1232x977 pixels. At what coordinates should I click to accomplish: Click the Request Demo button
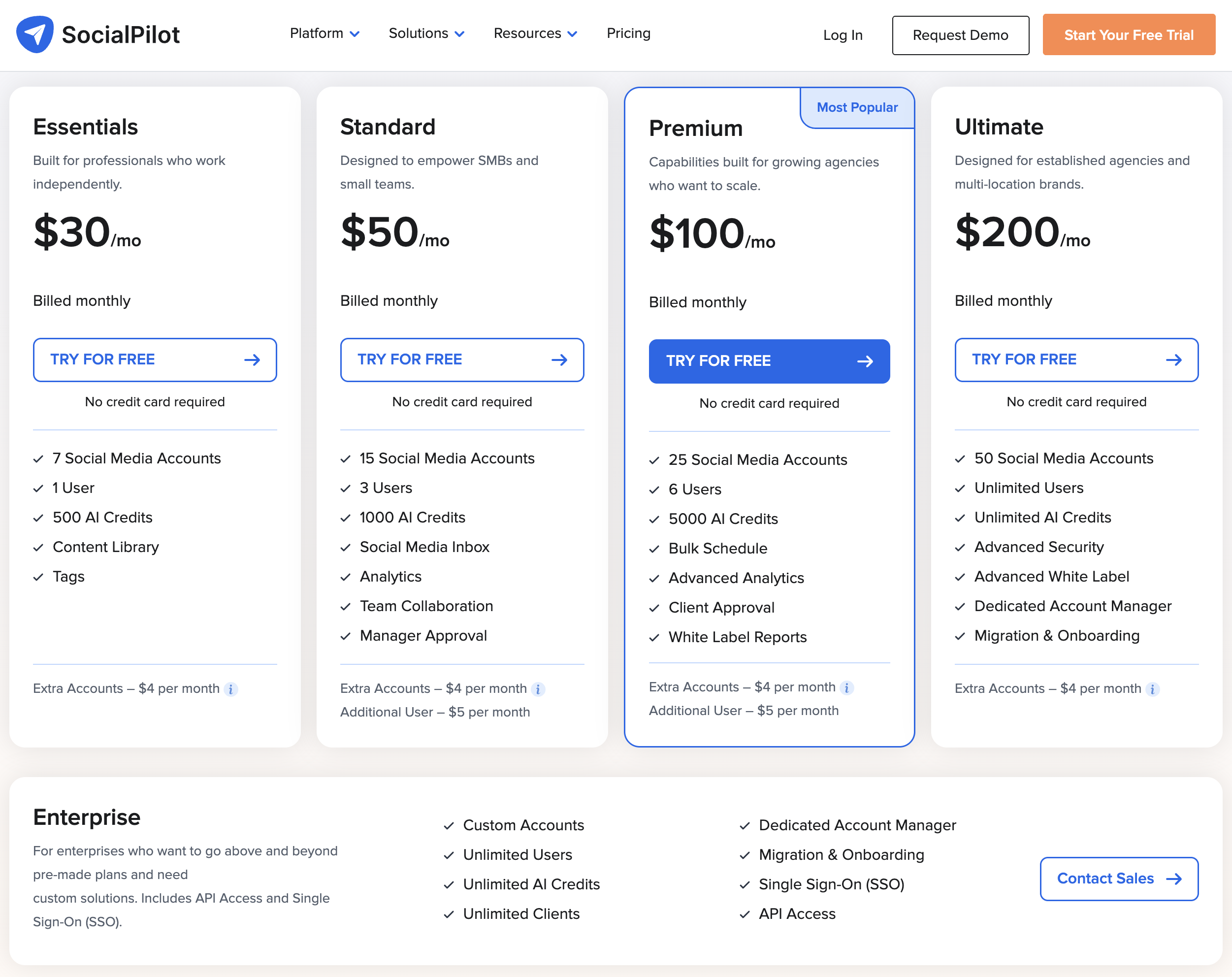(x=960, y=35)
